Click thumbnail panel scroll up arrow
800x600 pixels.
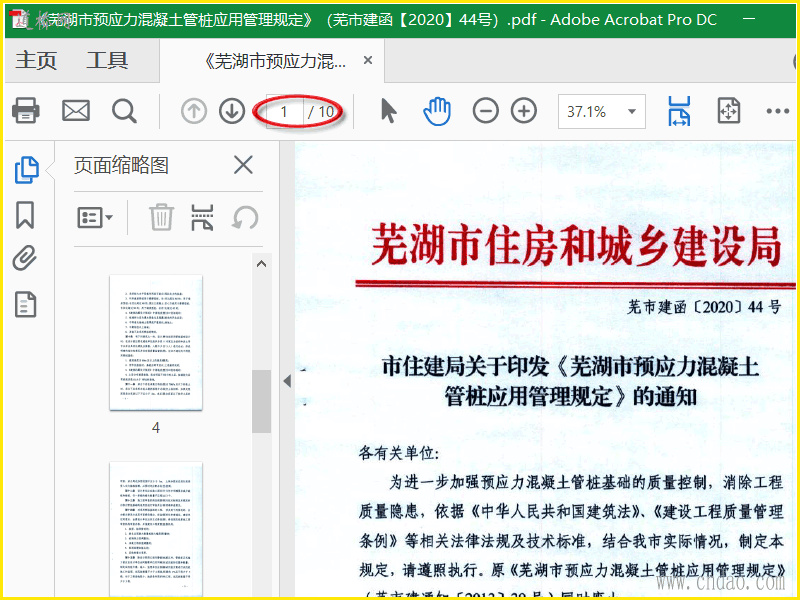tap(262, 264)
